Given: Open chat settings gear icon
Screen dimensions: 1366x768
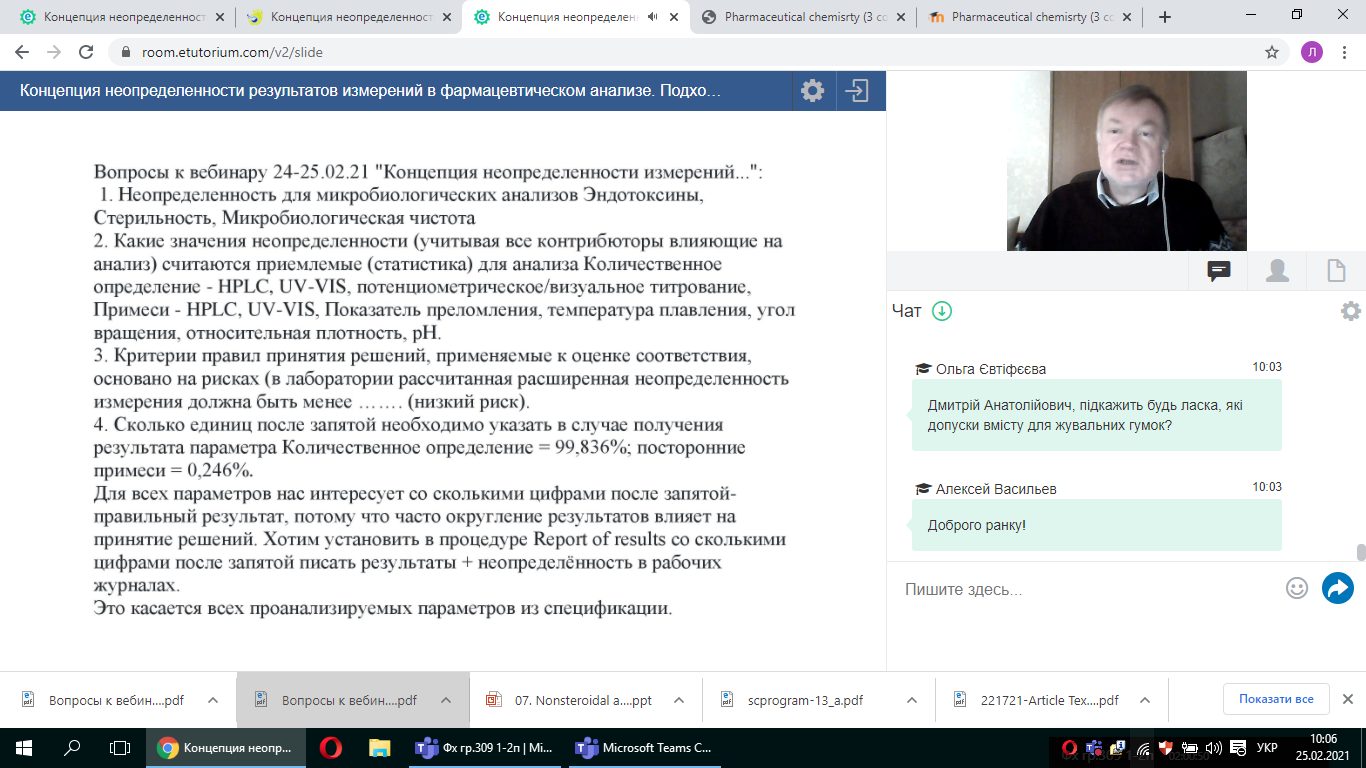Looking at the screenshot, I should (x=1350, y=311).
